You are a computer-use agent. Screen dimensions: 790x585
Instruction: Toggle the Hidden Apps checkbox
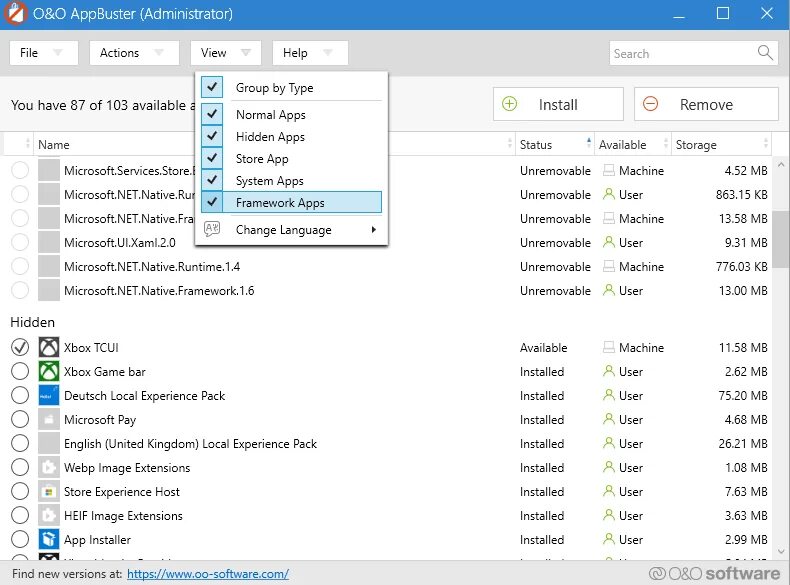[212, 137]
